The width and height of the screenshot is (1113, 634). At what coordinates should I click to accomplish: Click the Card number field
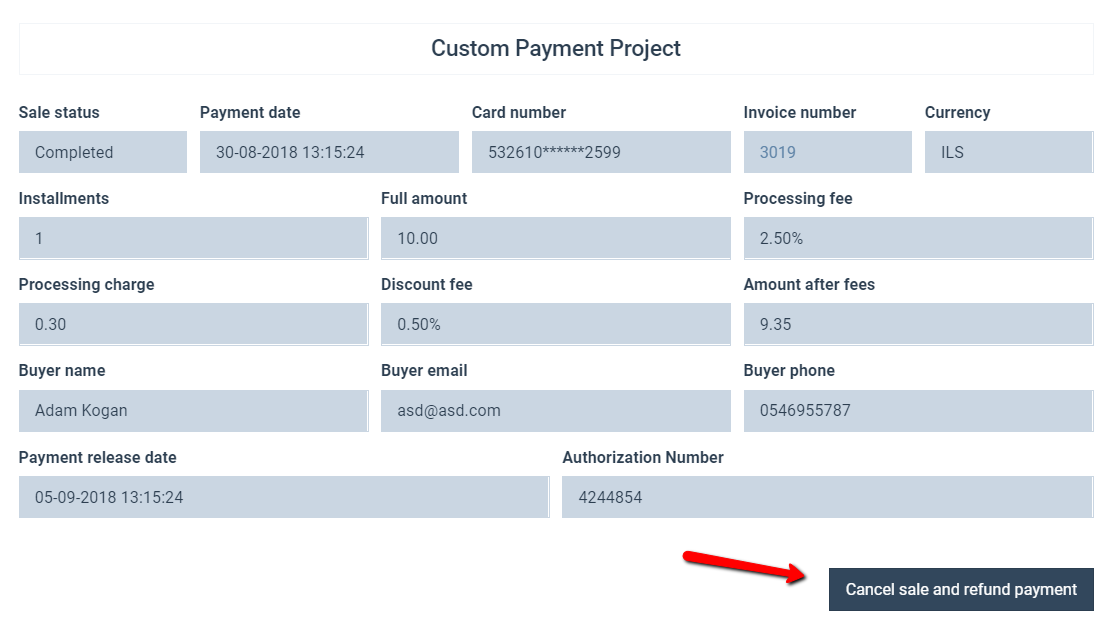click(x=601, y=152)
